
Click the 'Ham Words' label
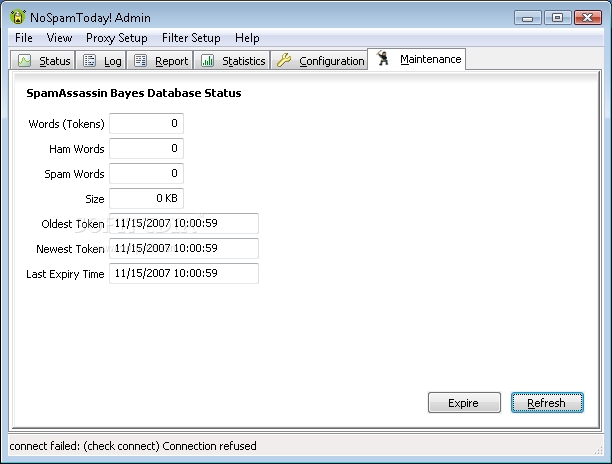(x=76, y=149)
